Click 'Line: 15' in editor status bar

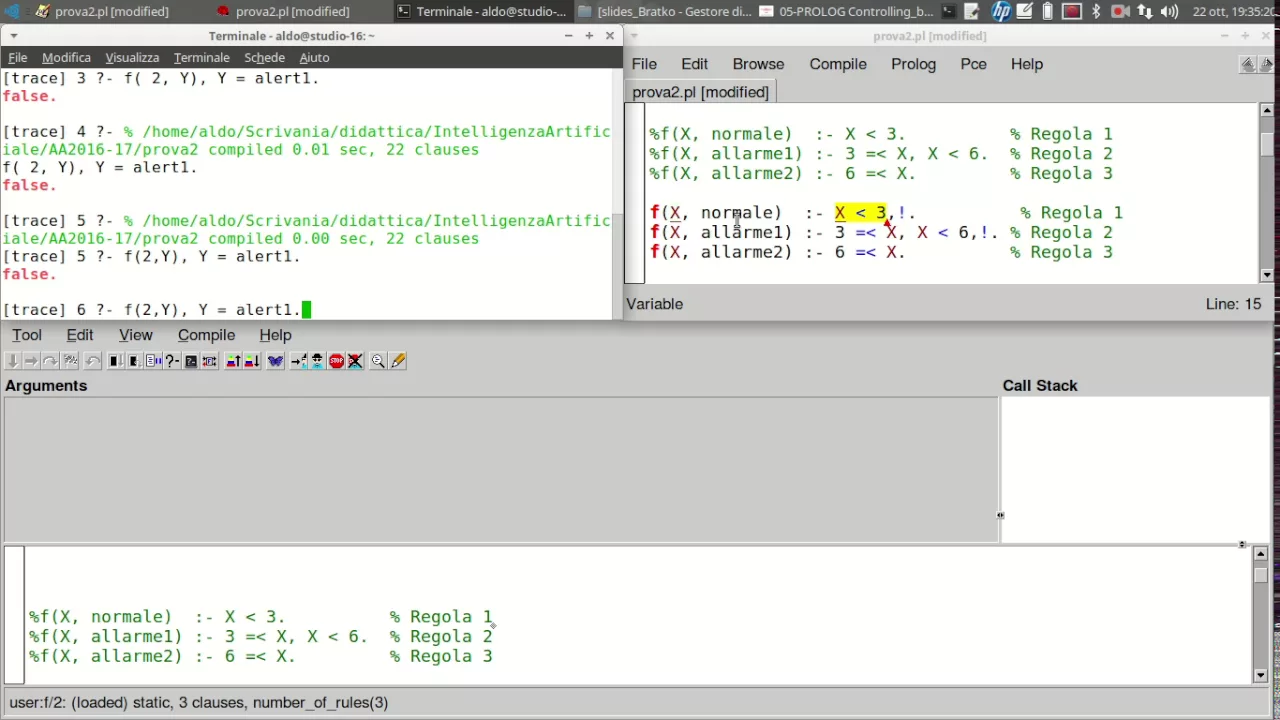1234,304
